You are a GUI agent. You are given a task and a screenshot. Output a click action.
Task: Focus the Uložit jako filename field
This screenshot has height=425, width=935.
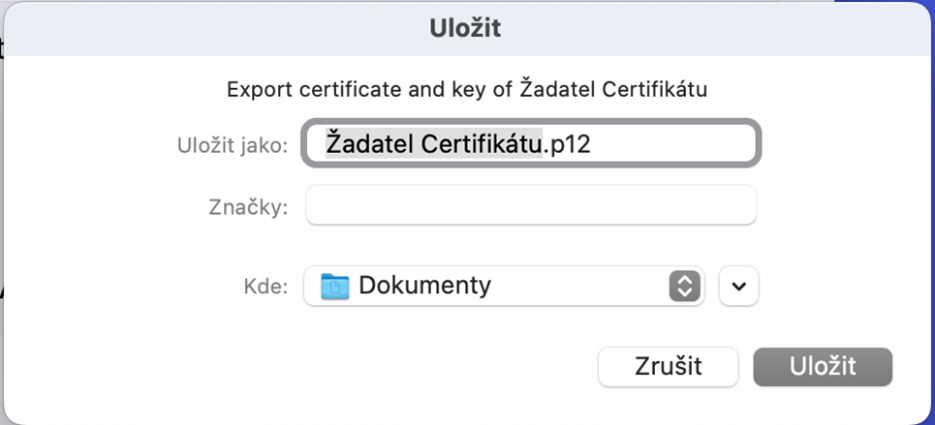tap(531, 144)
